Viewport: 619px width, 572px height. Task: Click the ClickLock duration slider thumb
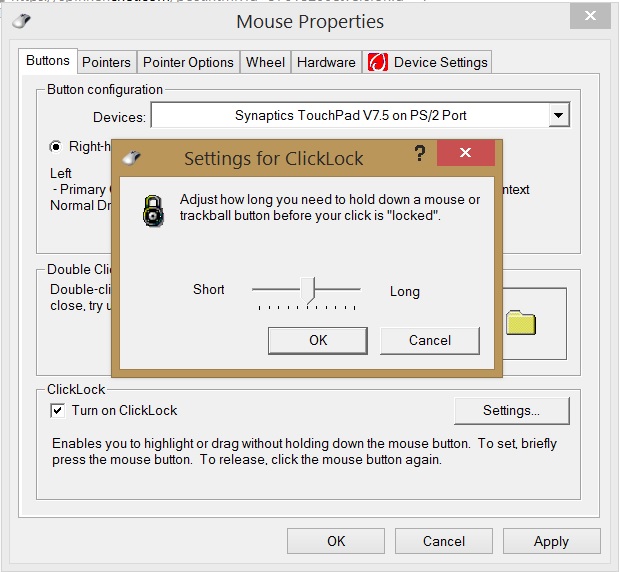point(308,290)
